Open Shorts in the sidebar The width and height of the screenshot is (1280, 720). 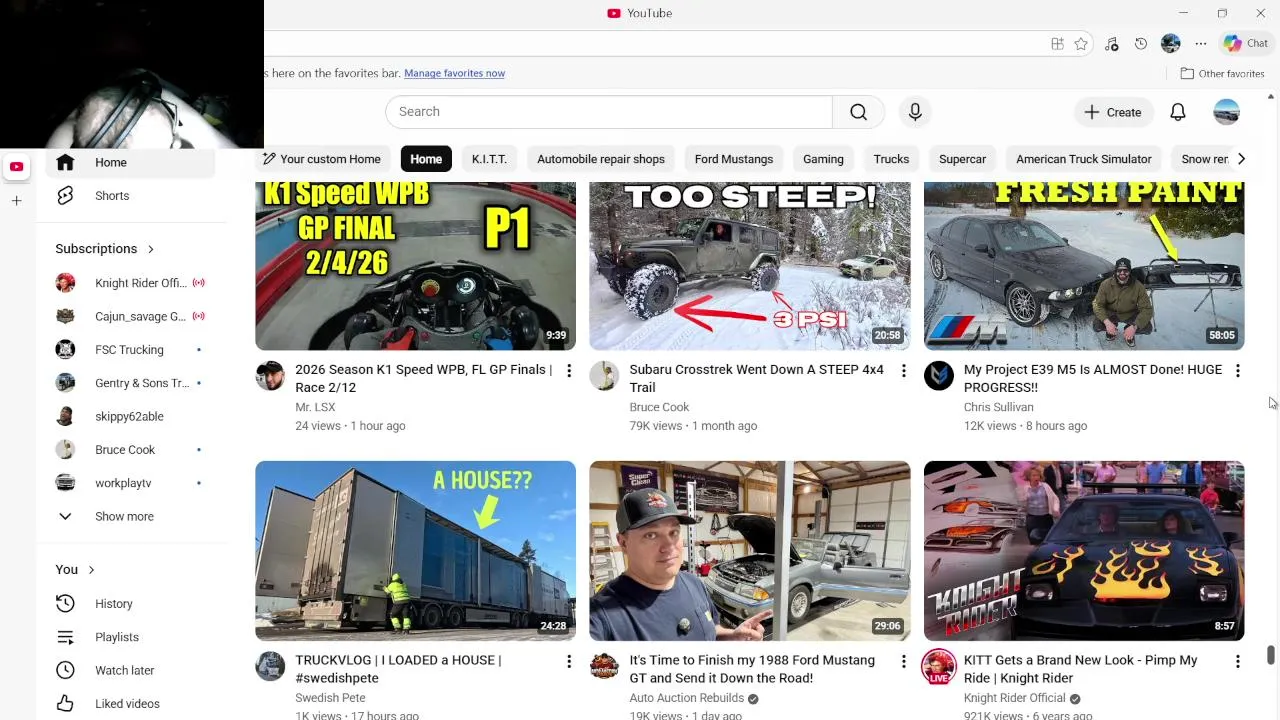[x=130, y=196]
